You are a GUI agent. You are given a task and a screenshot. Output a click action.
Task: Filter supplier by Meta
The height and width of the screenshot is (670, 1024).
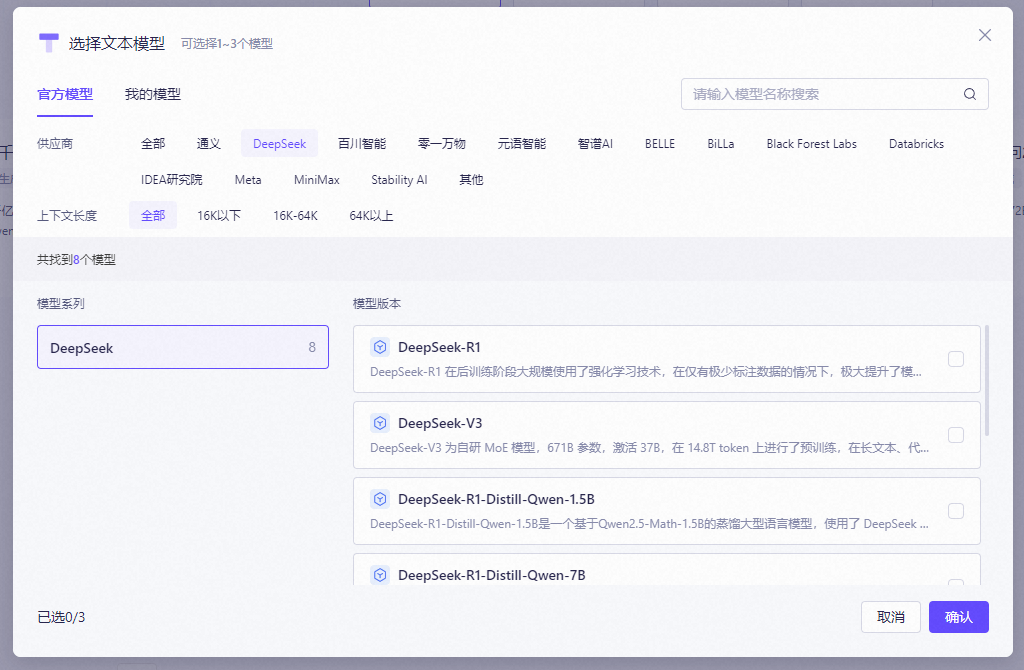[248, 180]
